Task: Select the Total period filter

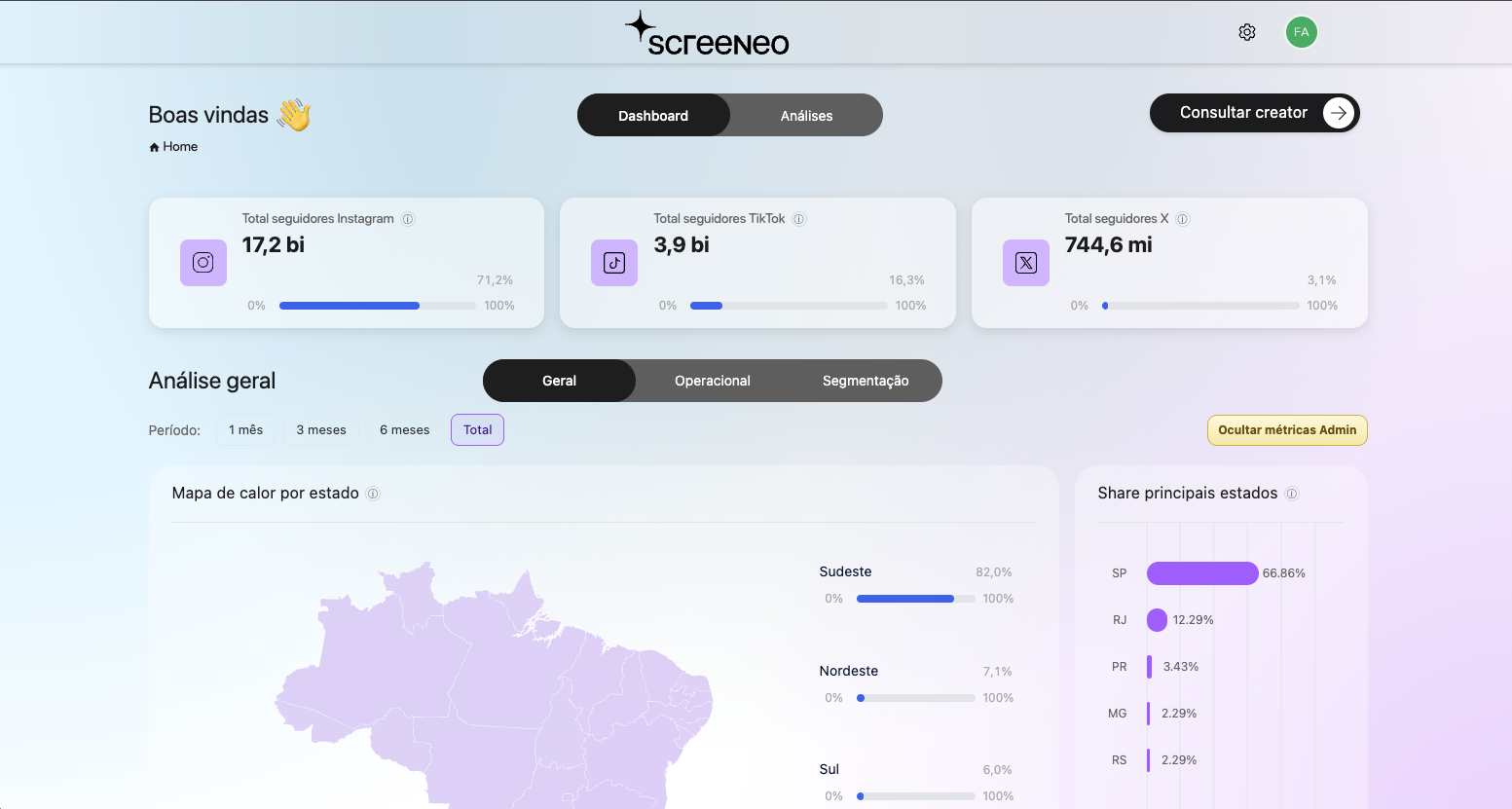Action: pyautogui.click(x=477, y=429)
